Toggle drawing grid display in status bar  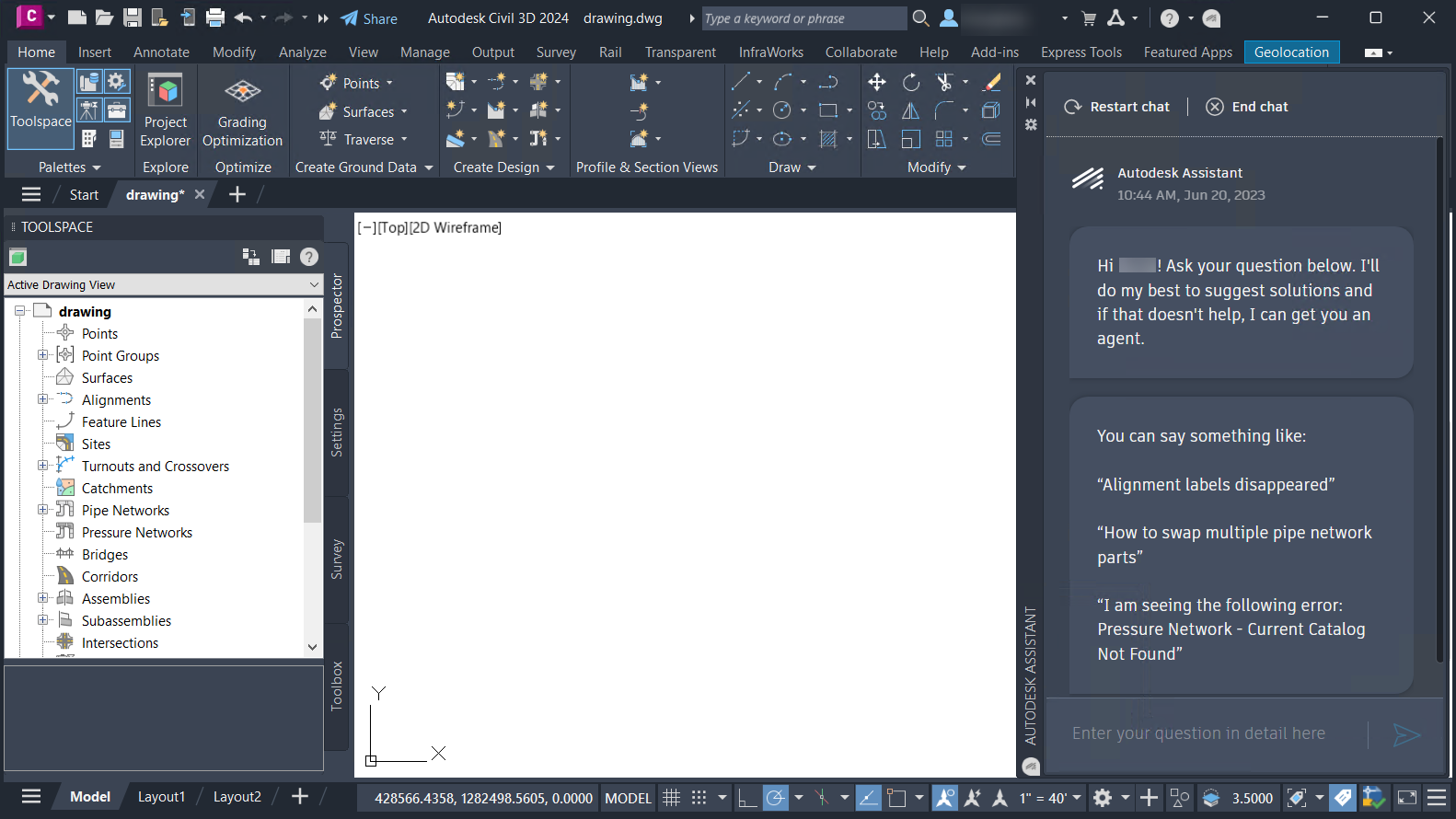coord(672,798)
